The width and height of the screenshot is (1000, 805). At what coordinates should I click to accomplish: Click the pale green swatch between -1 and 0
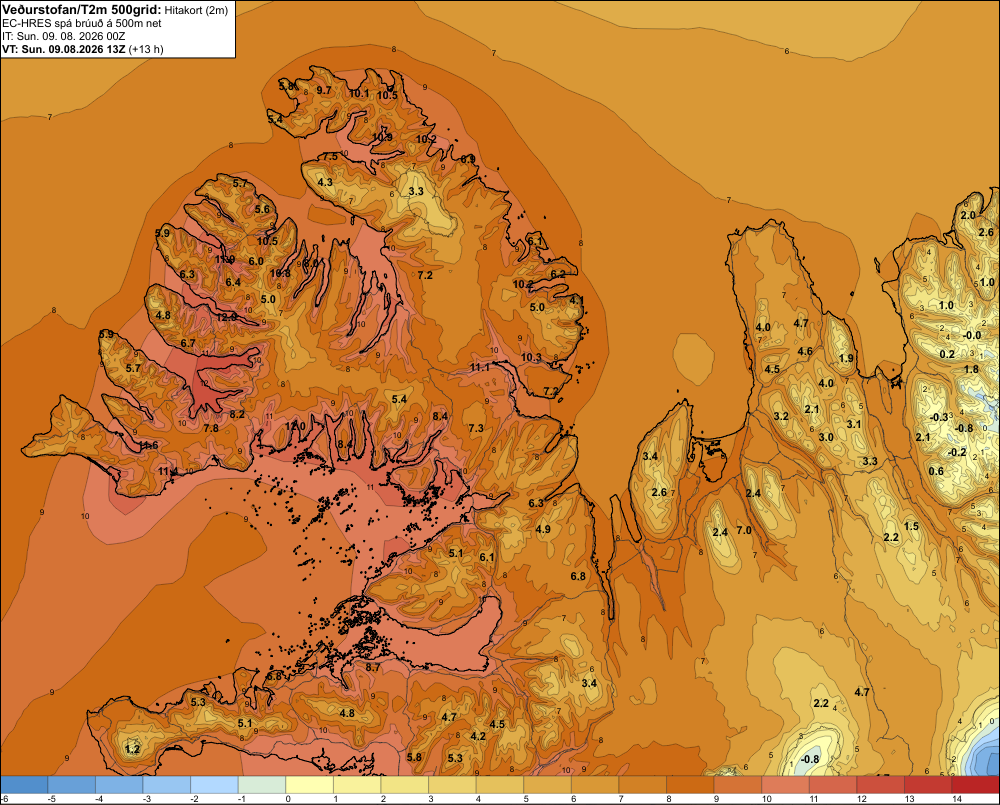[261, 785]
